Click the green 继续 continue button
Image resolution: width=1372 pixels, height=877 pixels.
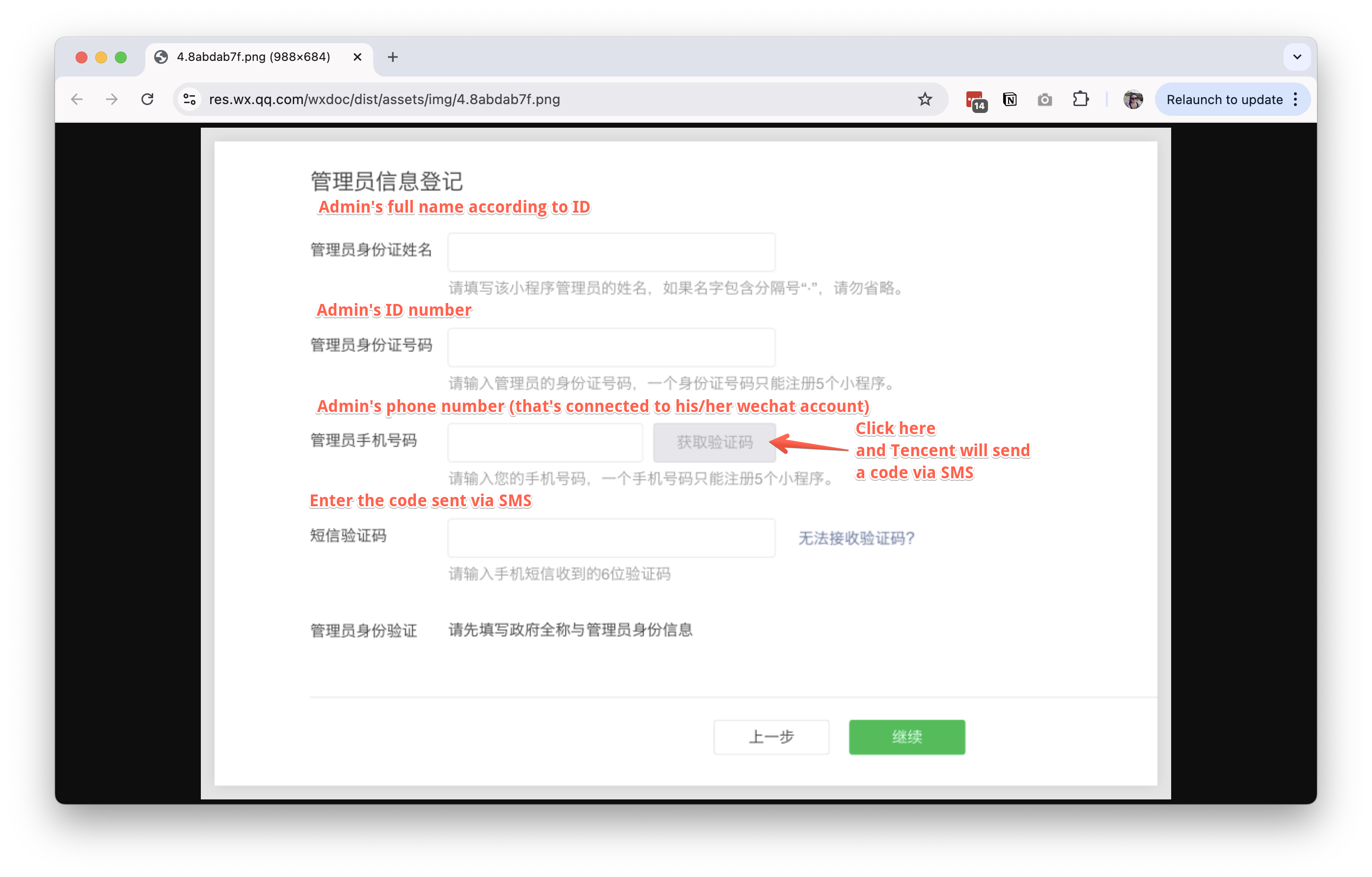(x=906, y=737)
